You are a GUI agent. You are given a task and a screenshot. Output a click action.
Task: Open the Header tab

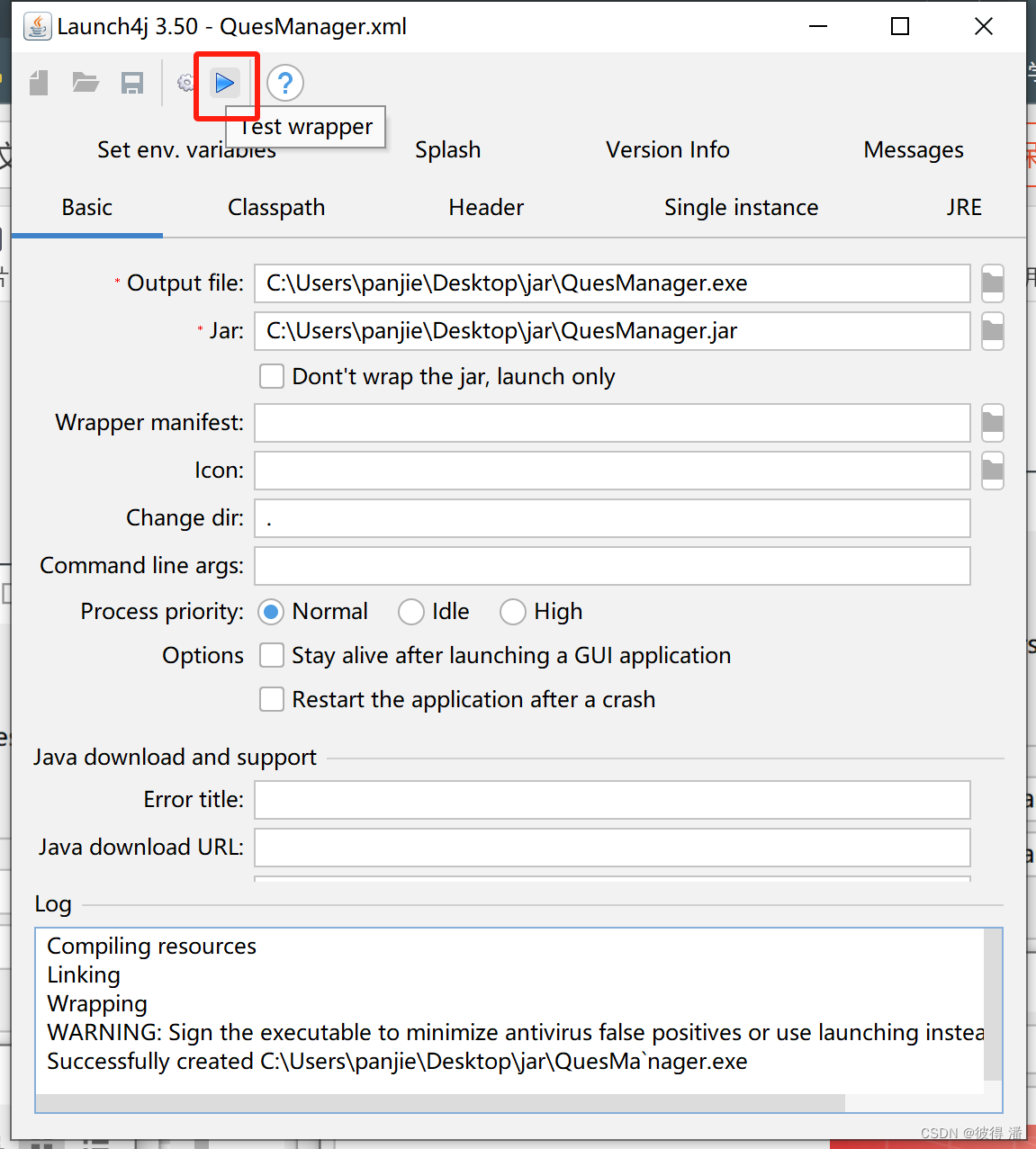tap(486, 208)
